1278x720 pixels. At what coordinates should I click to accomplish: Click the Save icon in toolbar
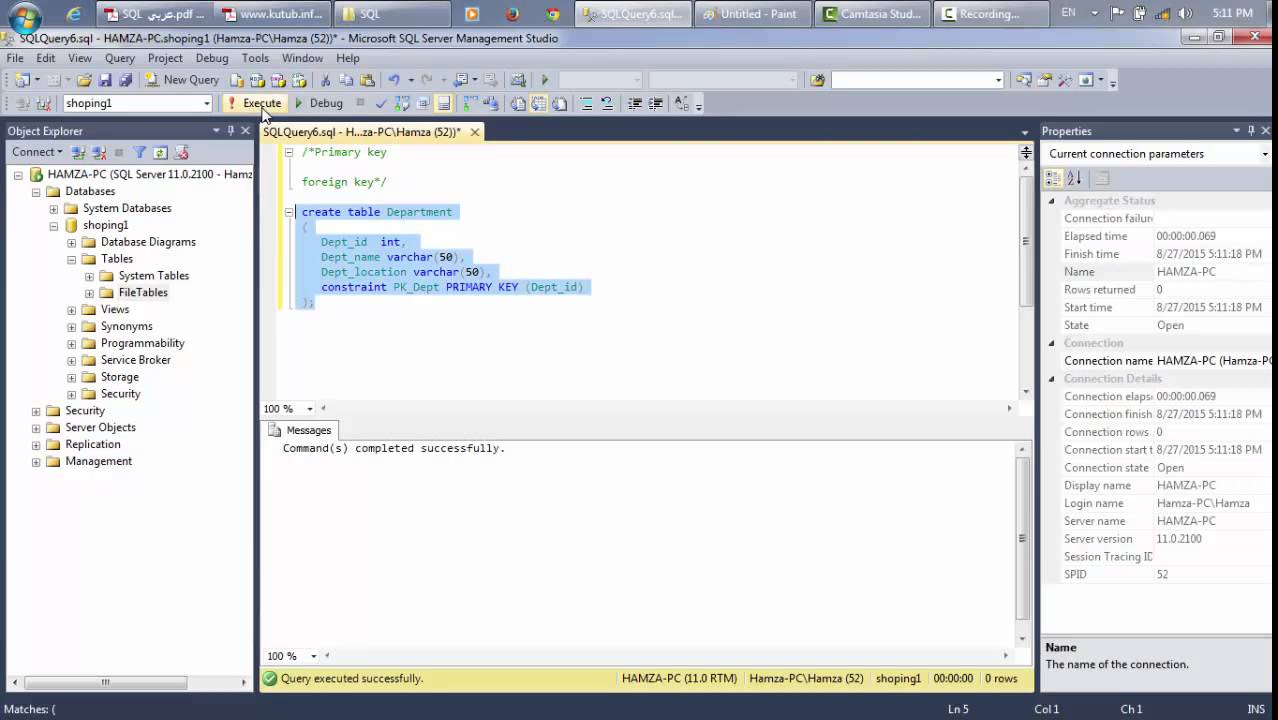(x=105, y=80)
